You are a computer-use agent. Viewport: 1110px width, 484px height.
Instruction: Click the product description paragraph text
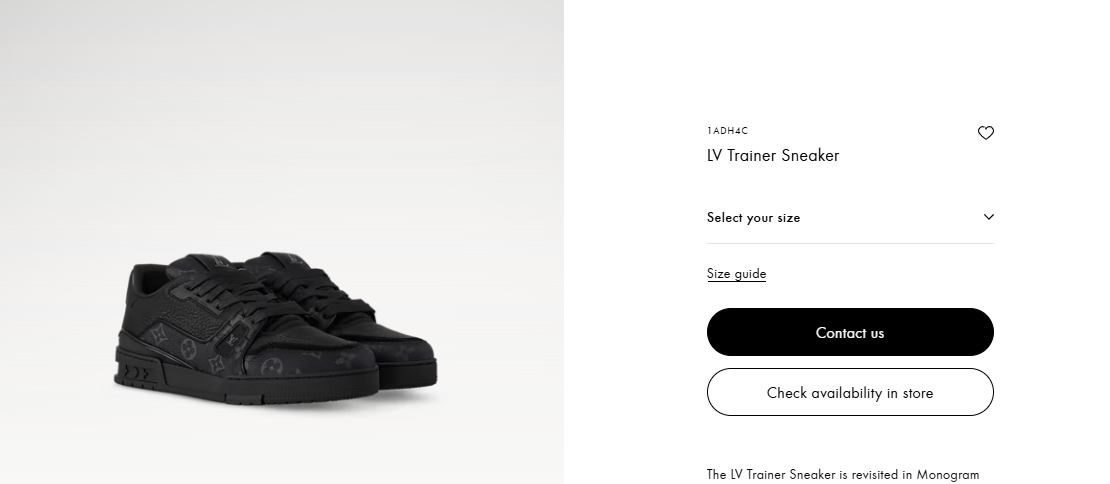(842, 475)
